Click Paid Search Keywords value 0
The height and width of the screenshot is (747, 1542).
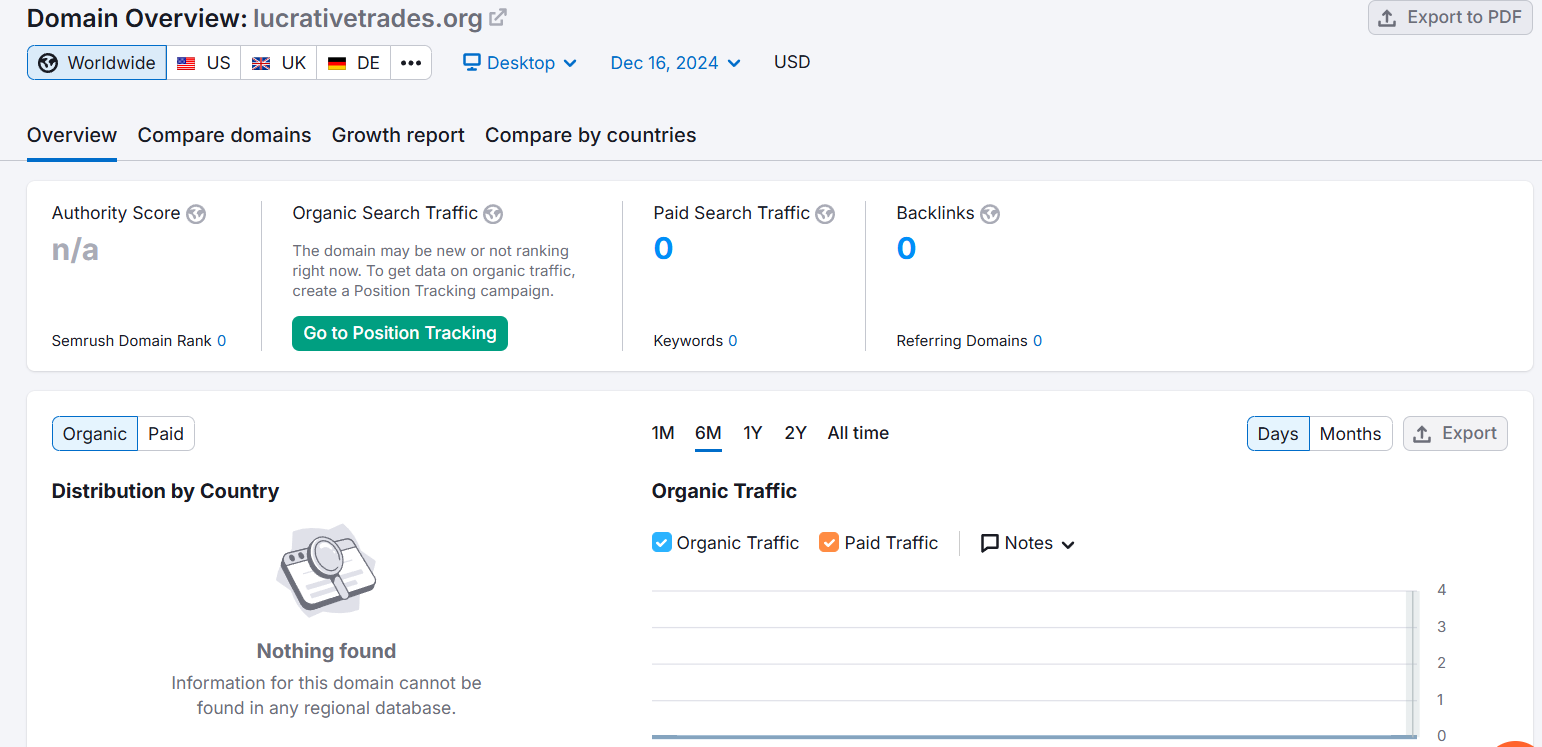pyautogui.click(x=733, y=341)
